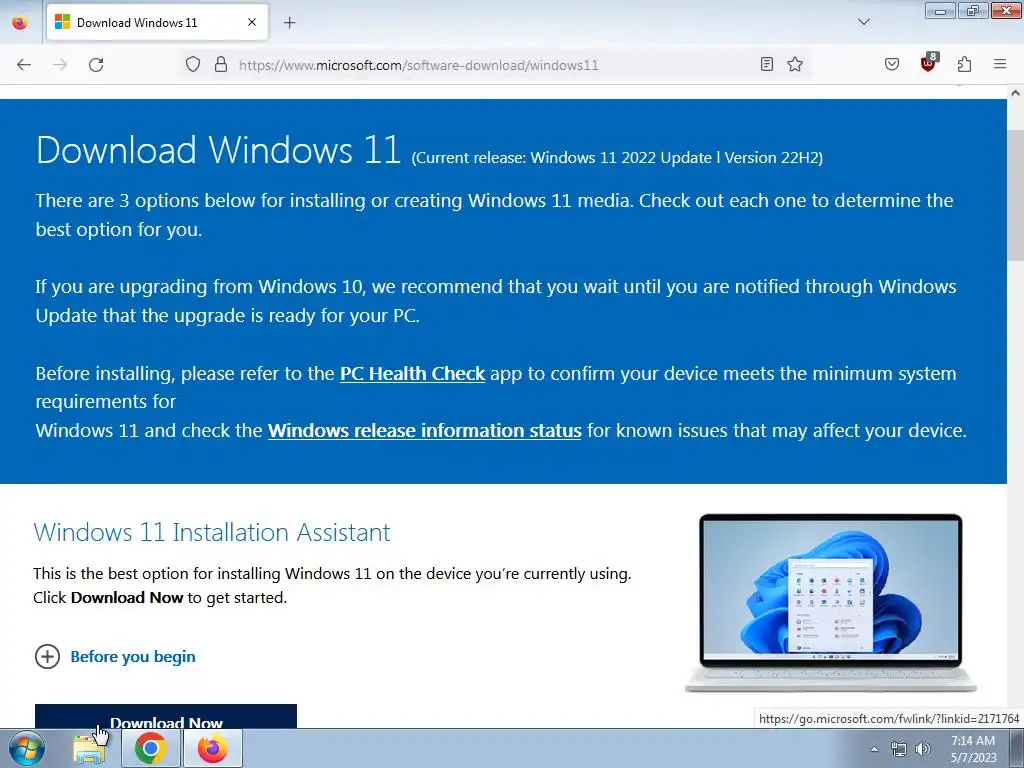Viewport: 1024px width, 768px height.
Task: Click Download Now button
Action: (166, 717)
